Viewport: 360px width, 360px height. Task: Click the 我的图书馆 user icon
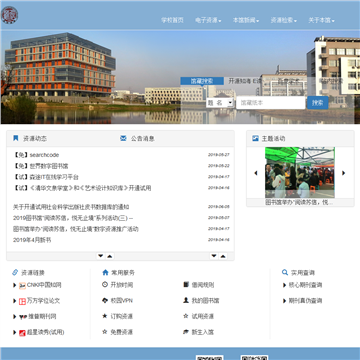pos(186,300)
